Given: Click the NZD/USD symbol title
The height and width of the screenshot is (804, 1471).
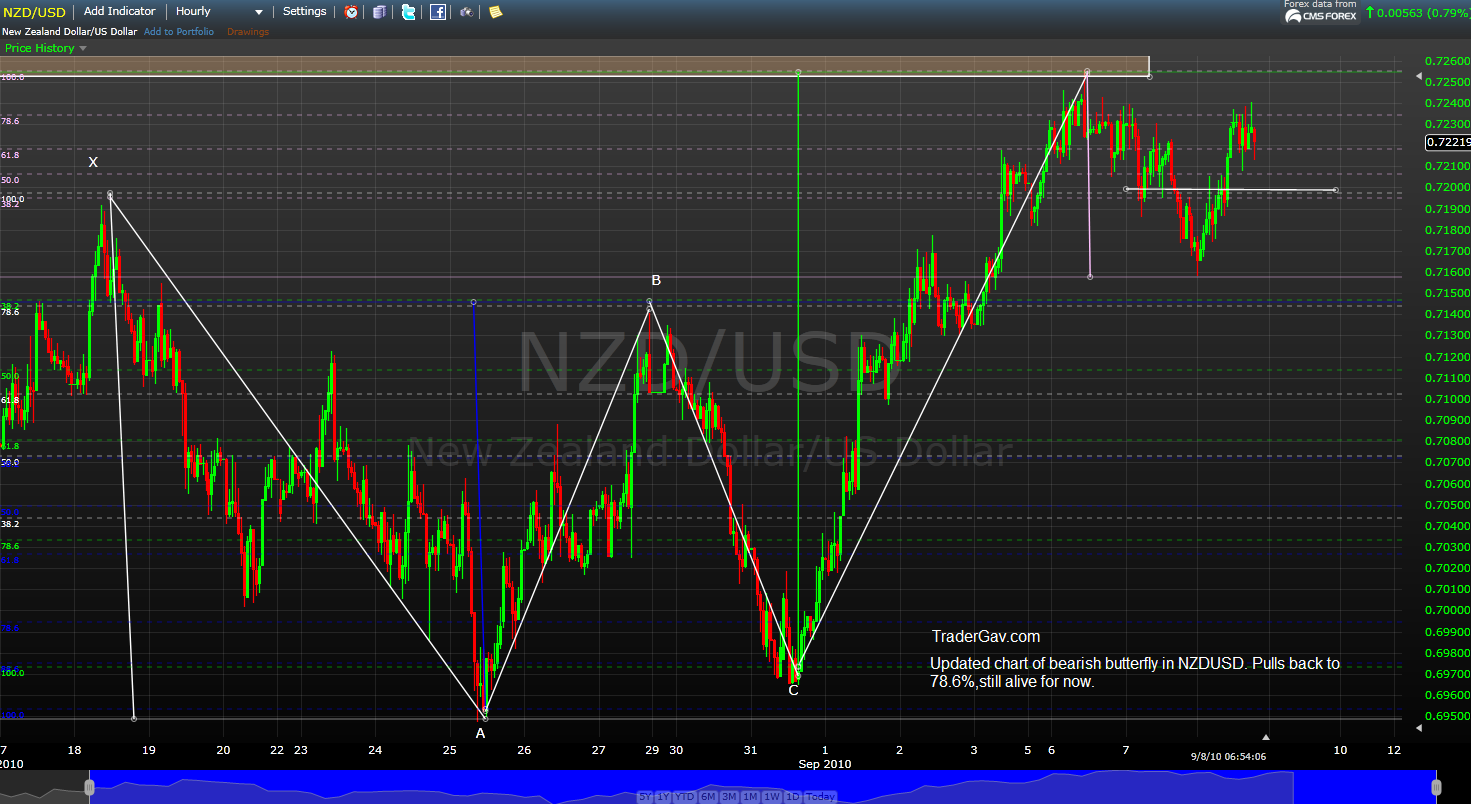Looking at the screenshot, I should pyautogui.click(x=35, y=11).
